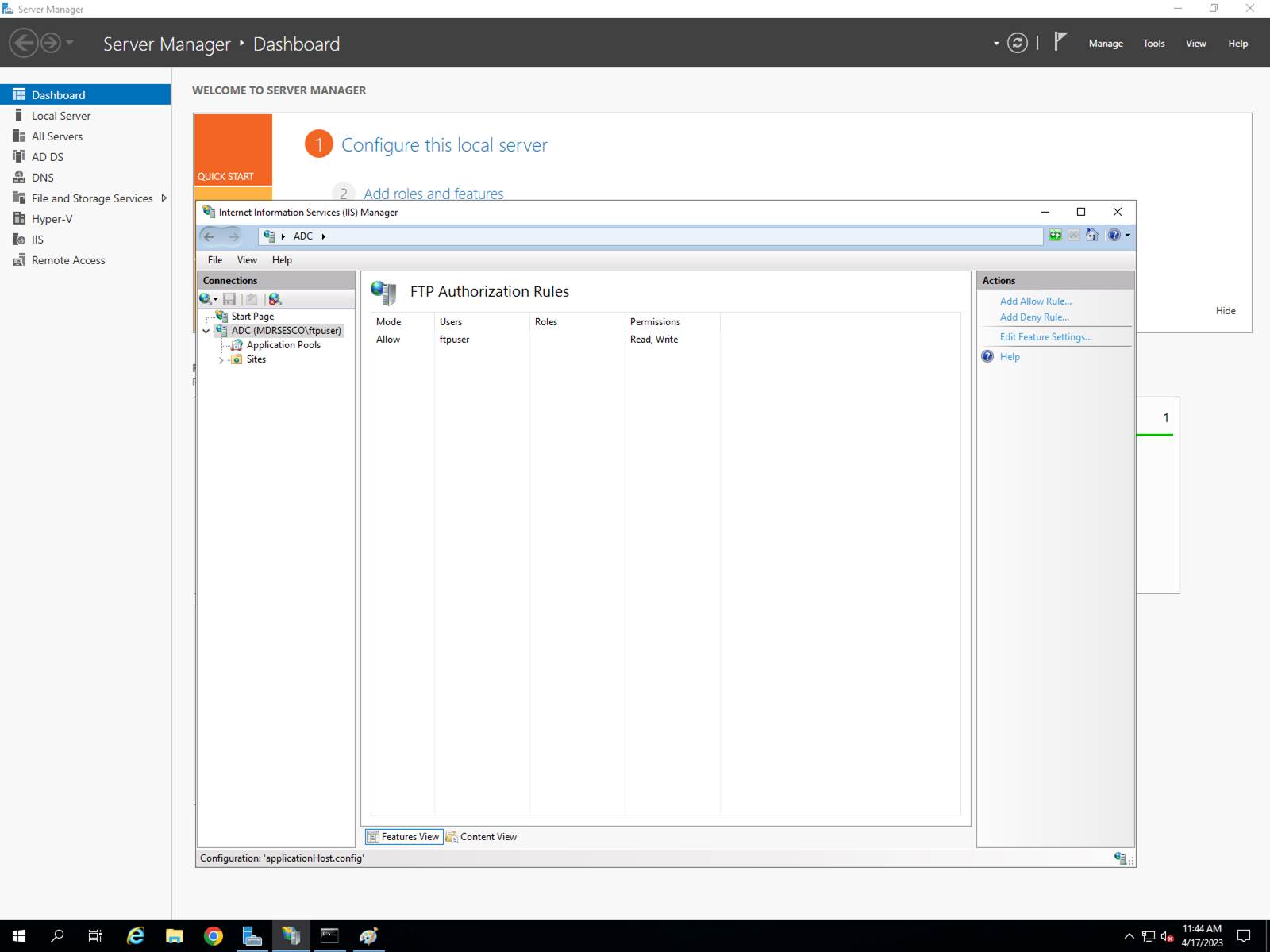
Task: Click Hide in the welcome tile
Action: coord(1226,311)
